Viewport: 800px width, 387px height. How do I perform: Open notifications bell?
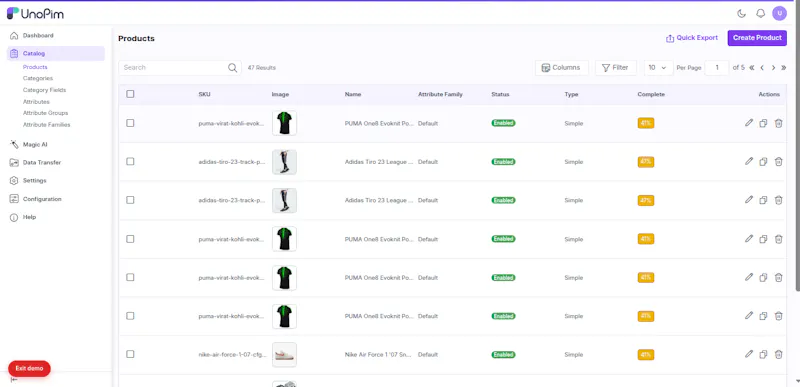click(x=760, y=14)
